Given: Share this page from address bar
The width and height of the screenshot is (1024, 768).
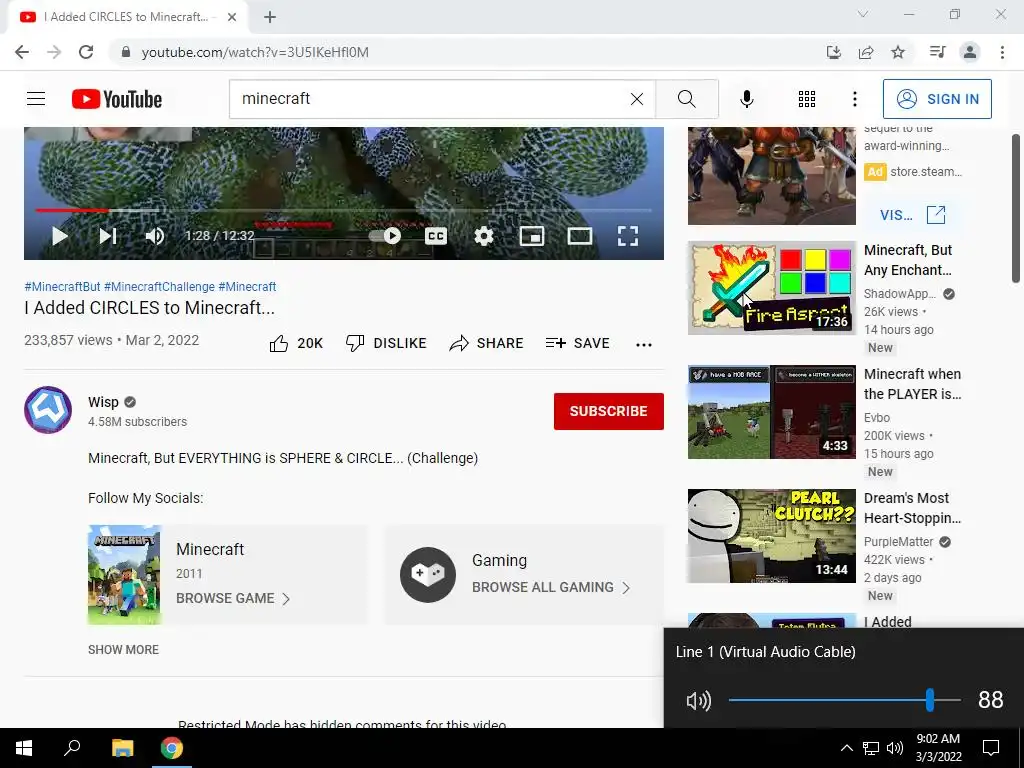Looking at the screenshot, I should click(x=866, y=52).
